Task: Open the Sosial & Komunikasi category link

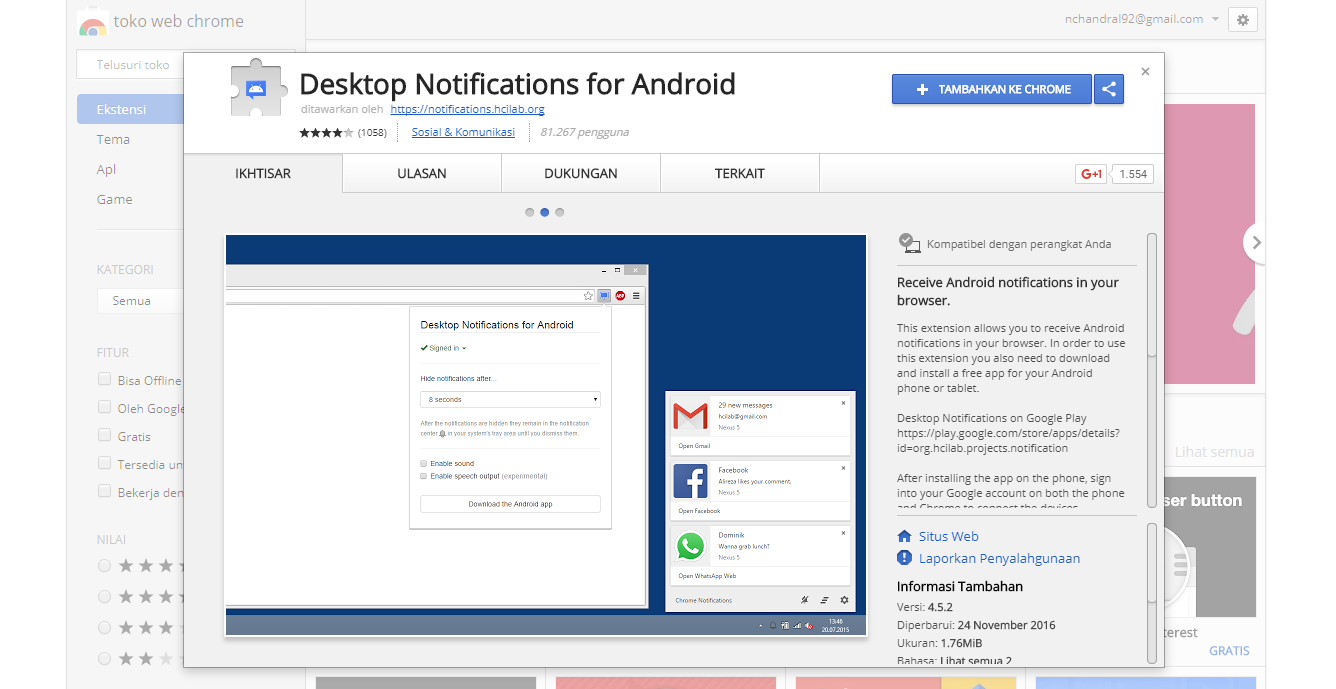Action: click(463, 132)
